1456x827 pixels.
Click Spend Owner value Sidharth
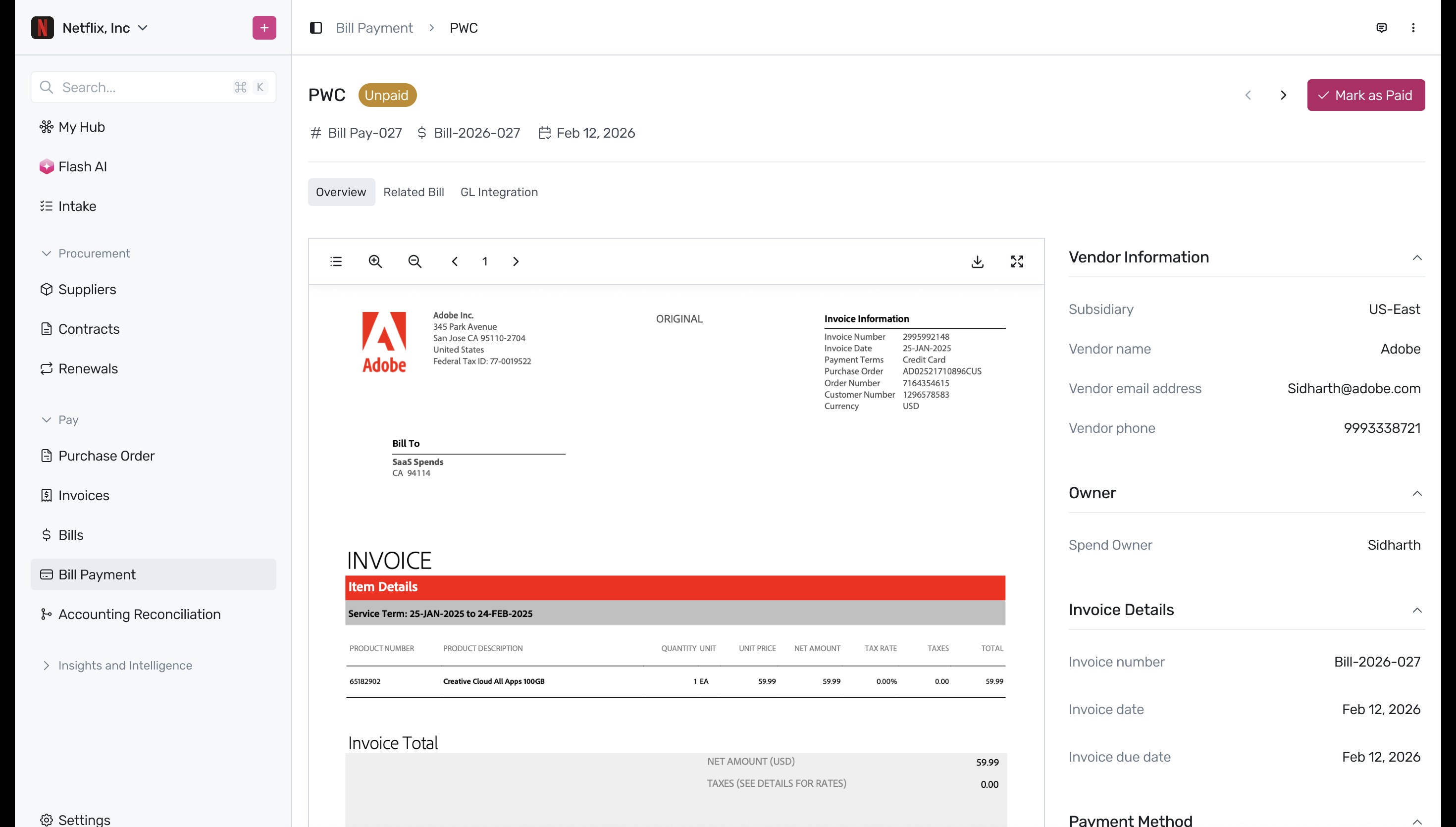coord(1394,545)
